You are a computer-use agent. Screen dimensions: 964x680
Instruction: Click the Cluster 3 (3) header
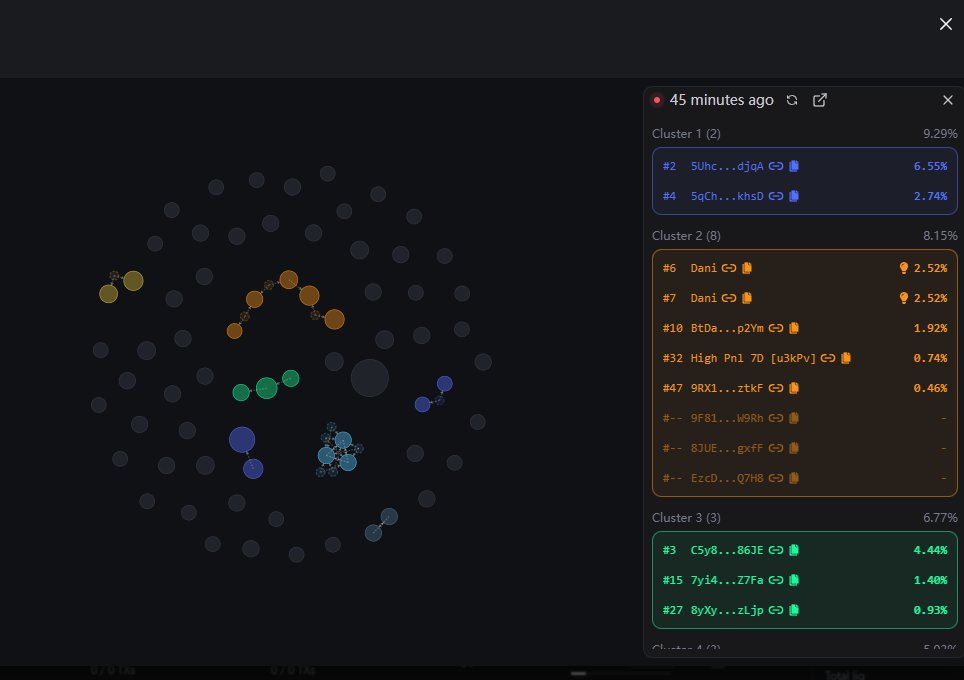686,518
